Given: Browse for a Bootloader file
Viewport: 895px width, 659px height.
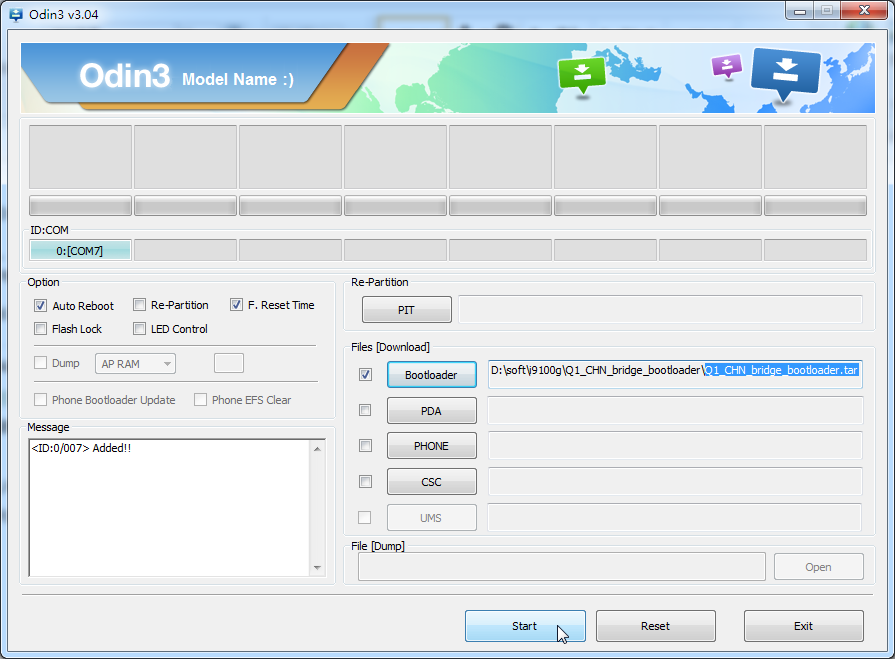Looking at the screenshot, I should [432, 375].
